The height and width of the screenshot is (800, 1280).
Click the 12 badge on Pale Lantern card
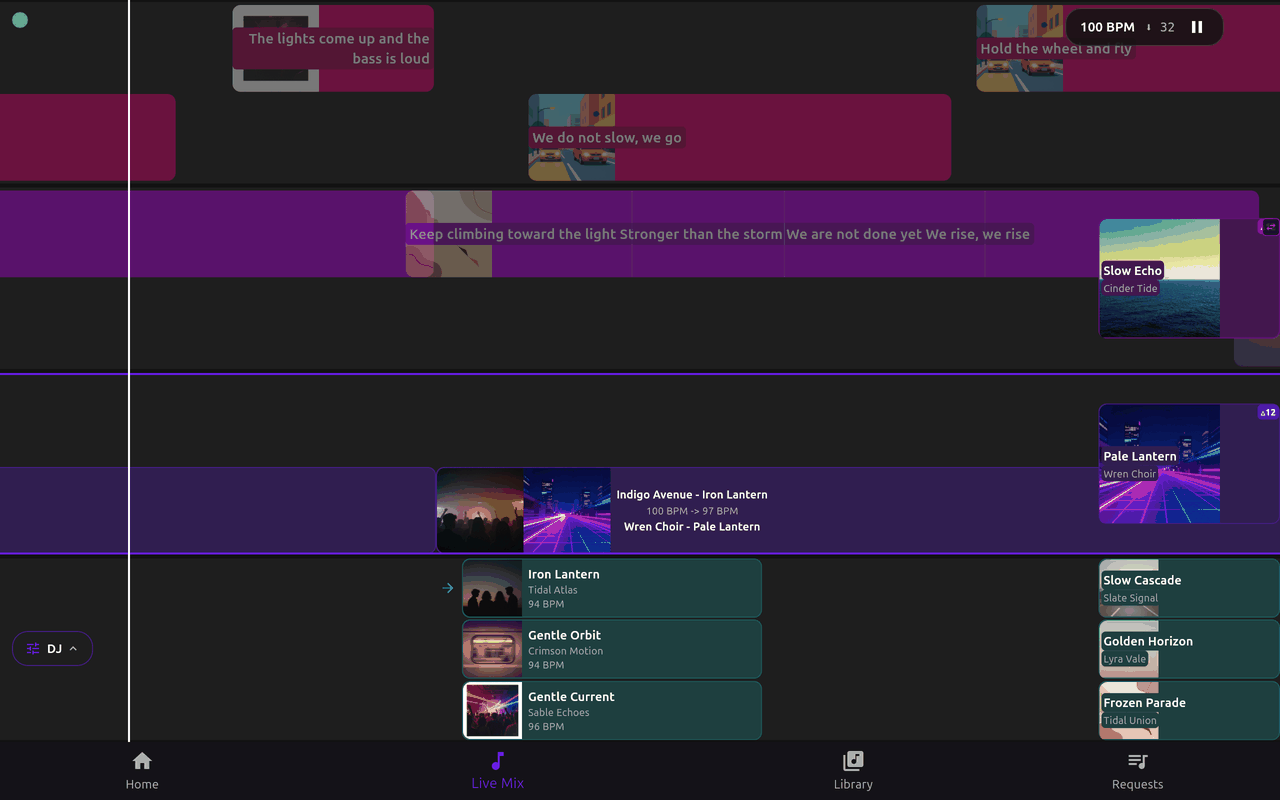click(1268, 412)
